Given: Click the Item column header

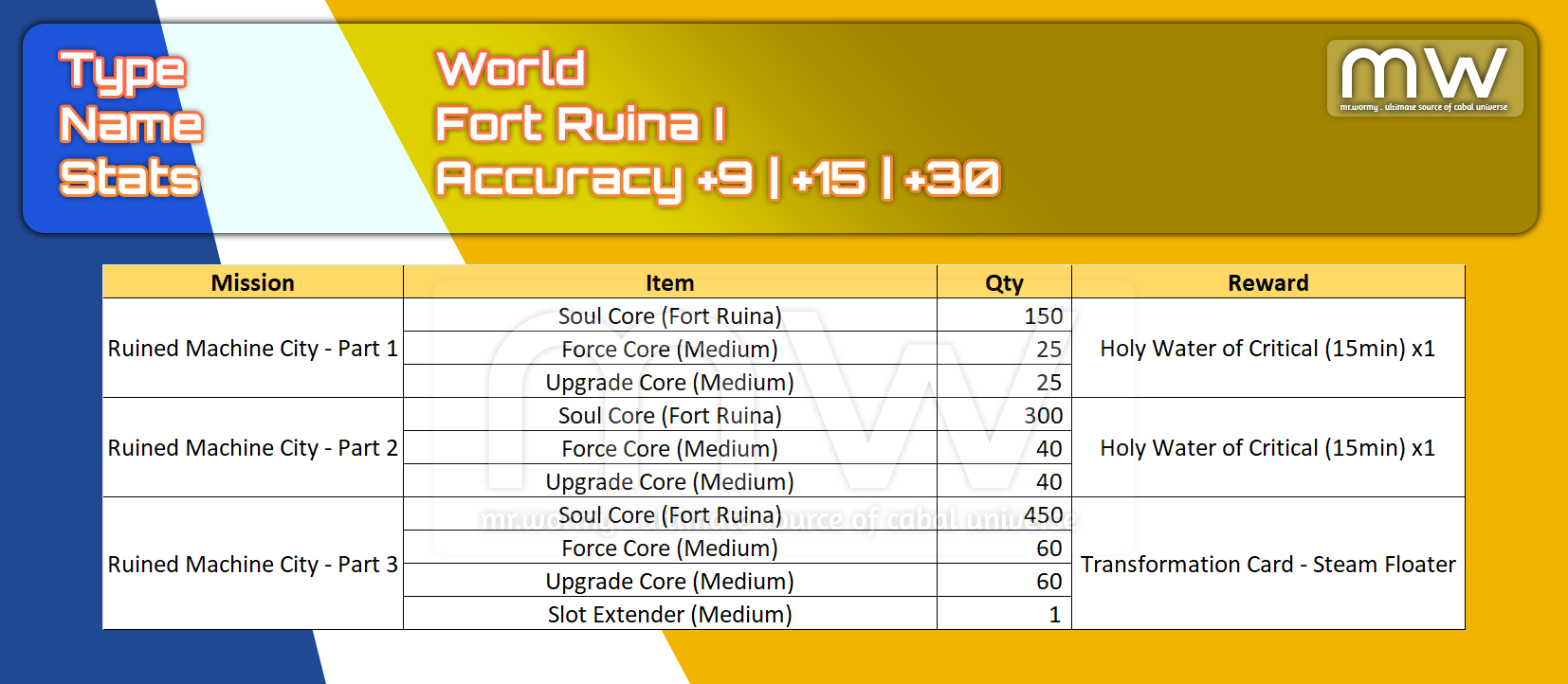Looking at the screenshot, I should pyautogui.click(x=669, y=282).
